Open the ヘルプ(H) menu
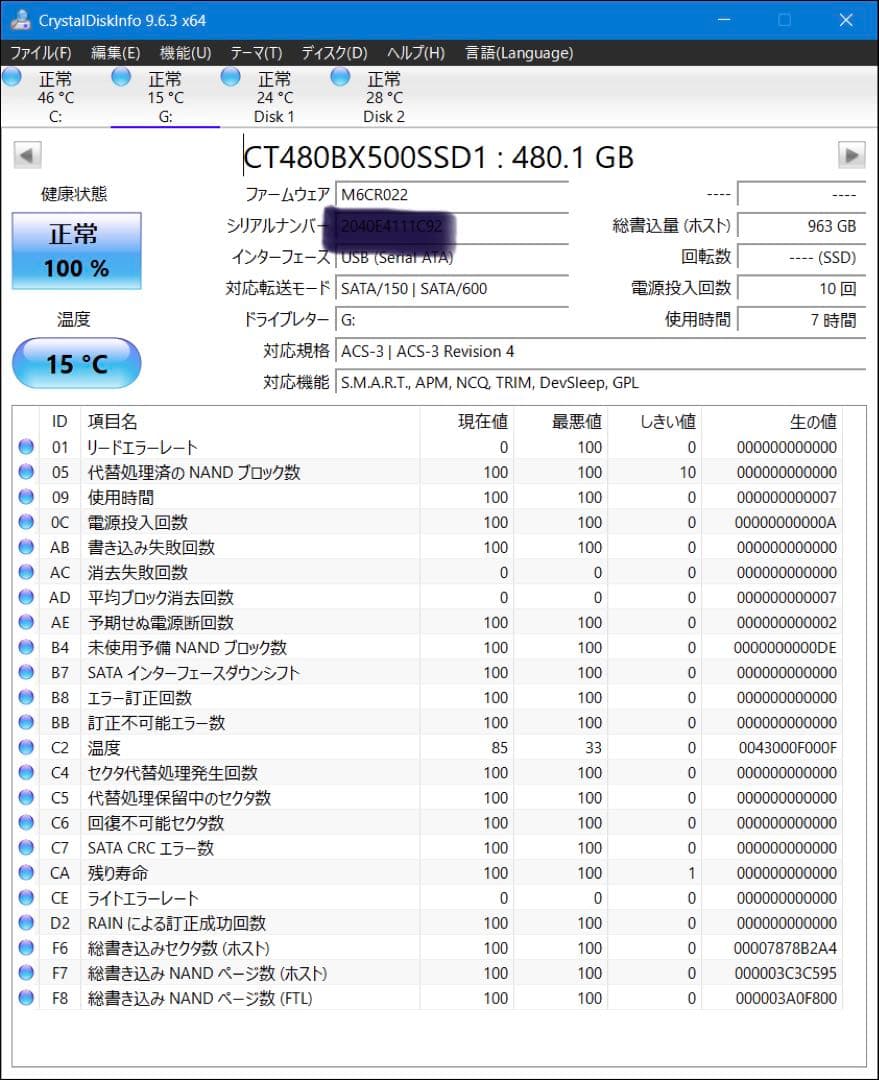 [x=415, y=53]
